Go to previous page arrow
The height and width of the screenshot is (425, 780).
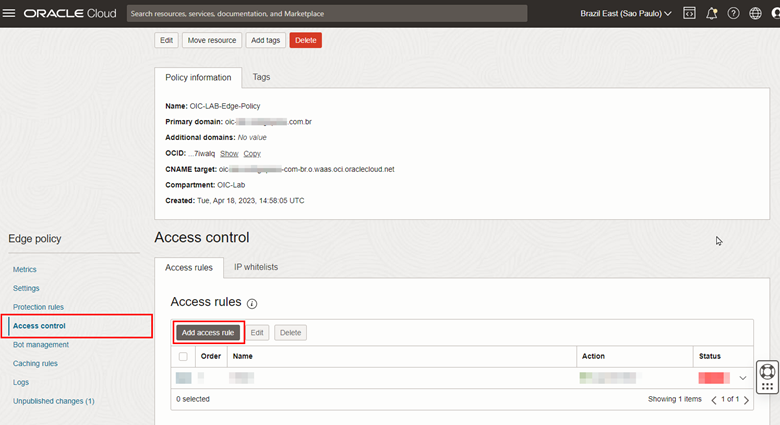coord(714,400)
